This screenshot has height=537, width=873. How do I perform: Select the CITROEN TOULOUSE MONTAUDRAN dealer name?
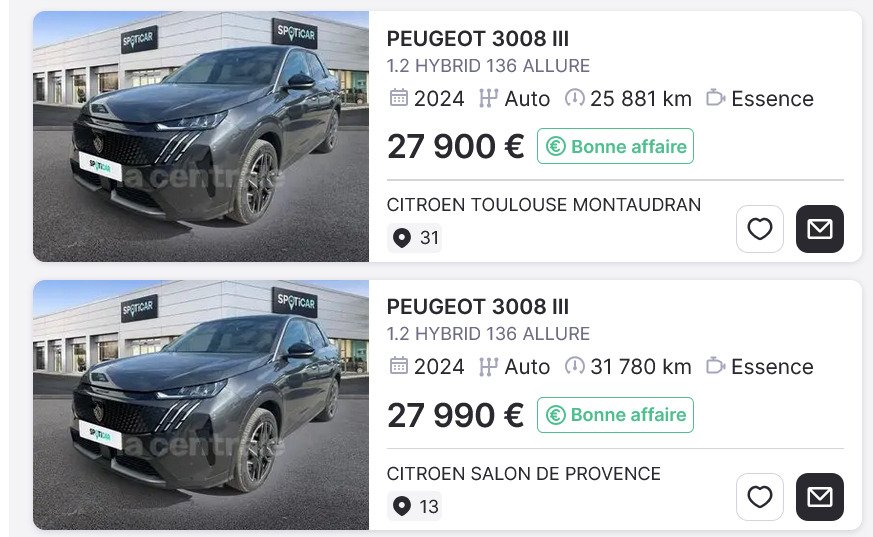(x=544, y=205)
